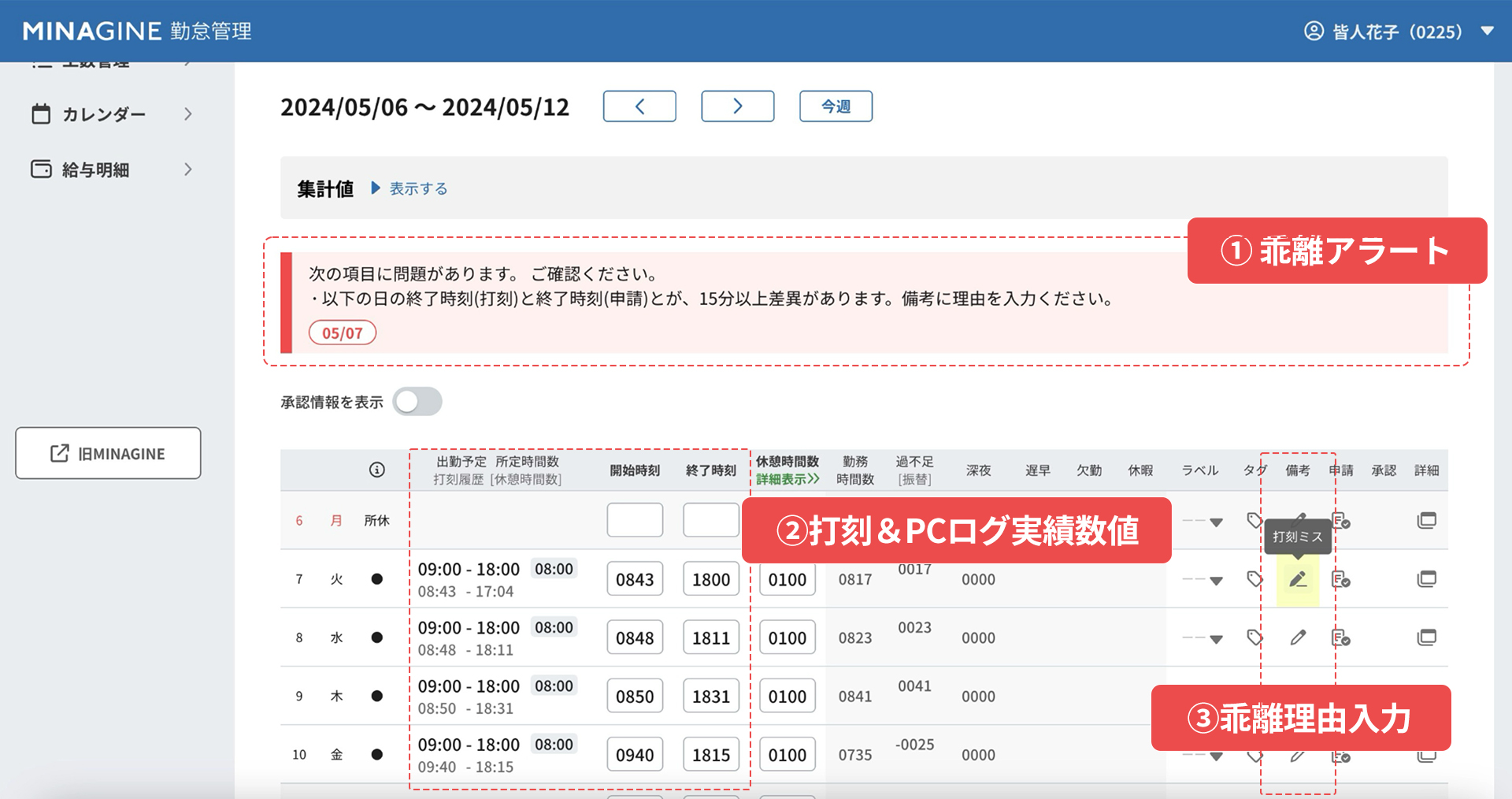Click the info circle icon in table header
1512x799 pixels.
coord(377,470)
